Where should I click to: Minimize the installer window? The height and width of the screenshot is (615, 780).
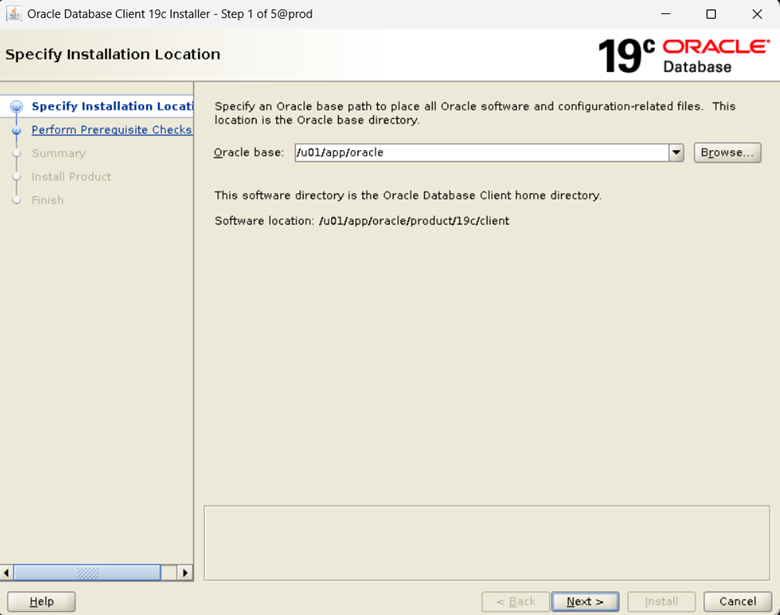click(666, 14)
